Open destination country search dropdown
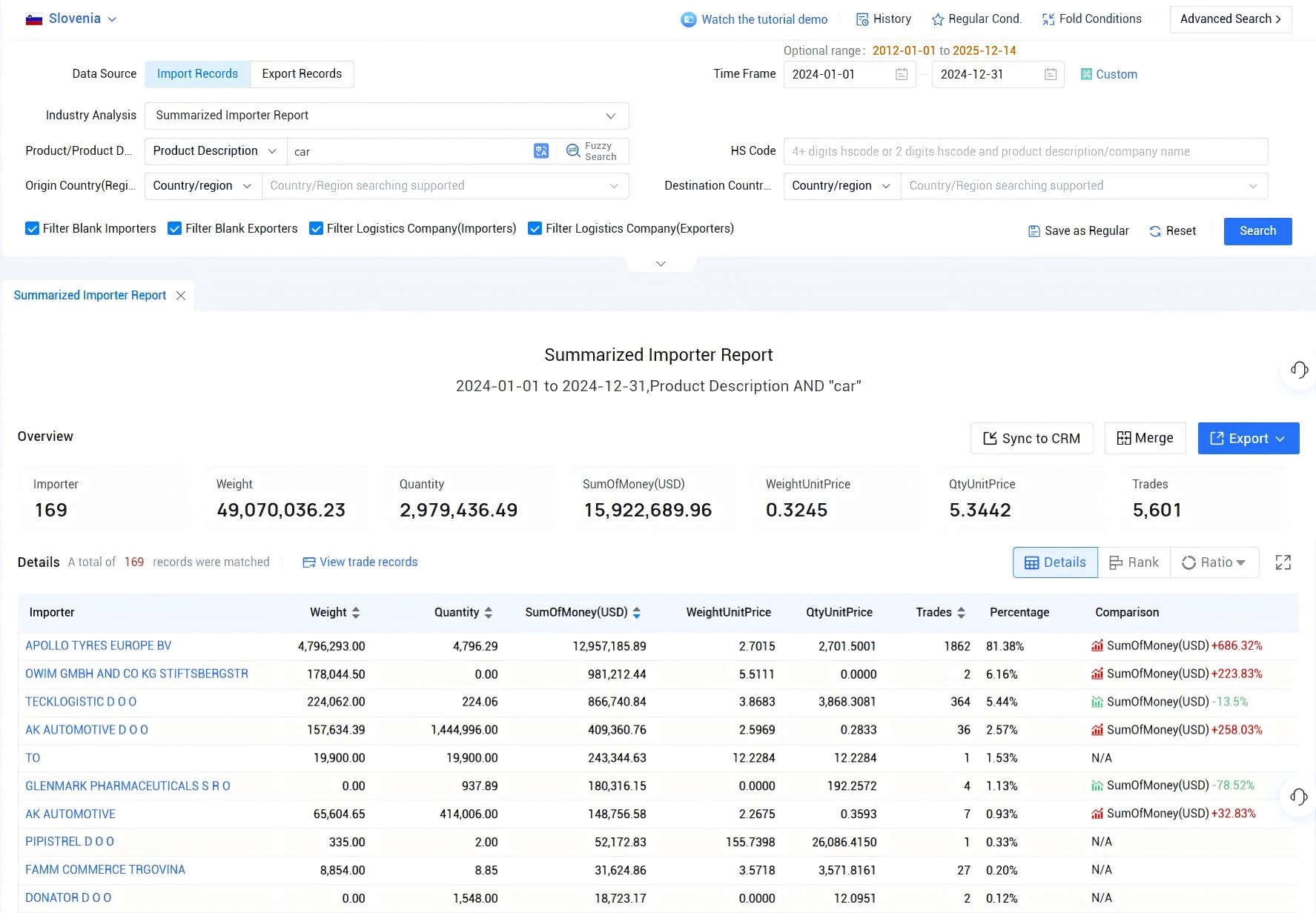Viewport: 1316px width, 913px height. [1084, 186]
